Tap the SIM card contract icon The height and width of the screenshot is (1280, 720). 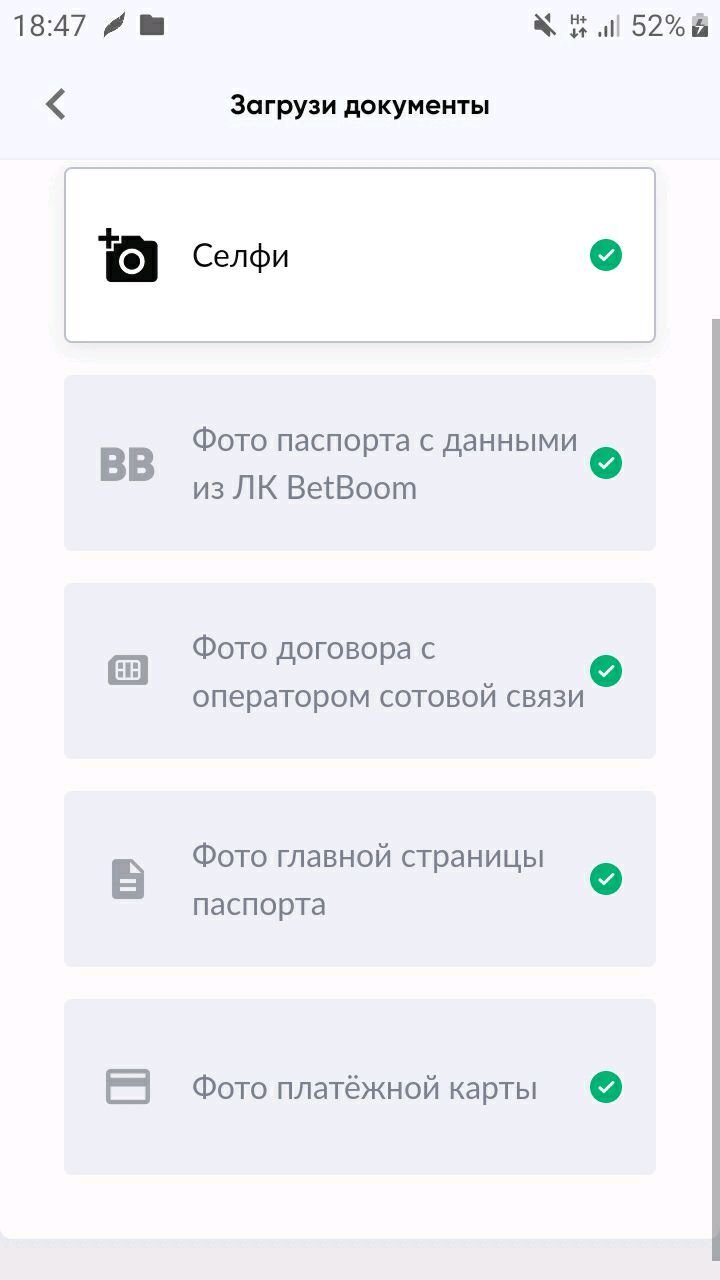click(x=128, y=671)
